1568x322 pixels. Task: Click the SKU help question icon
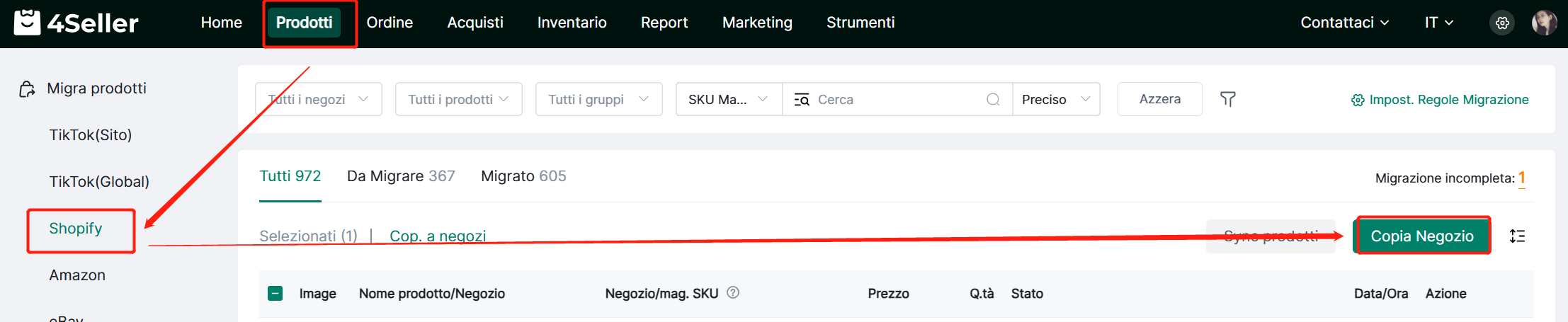[x=733, y=292]
